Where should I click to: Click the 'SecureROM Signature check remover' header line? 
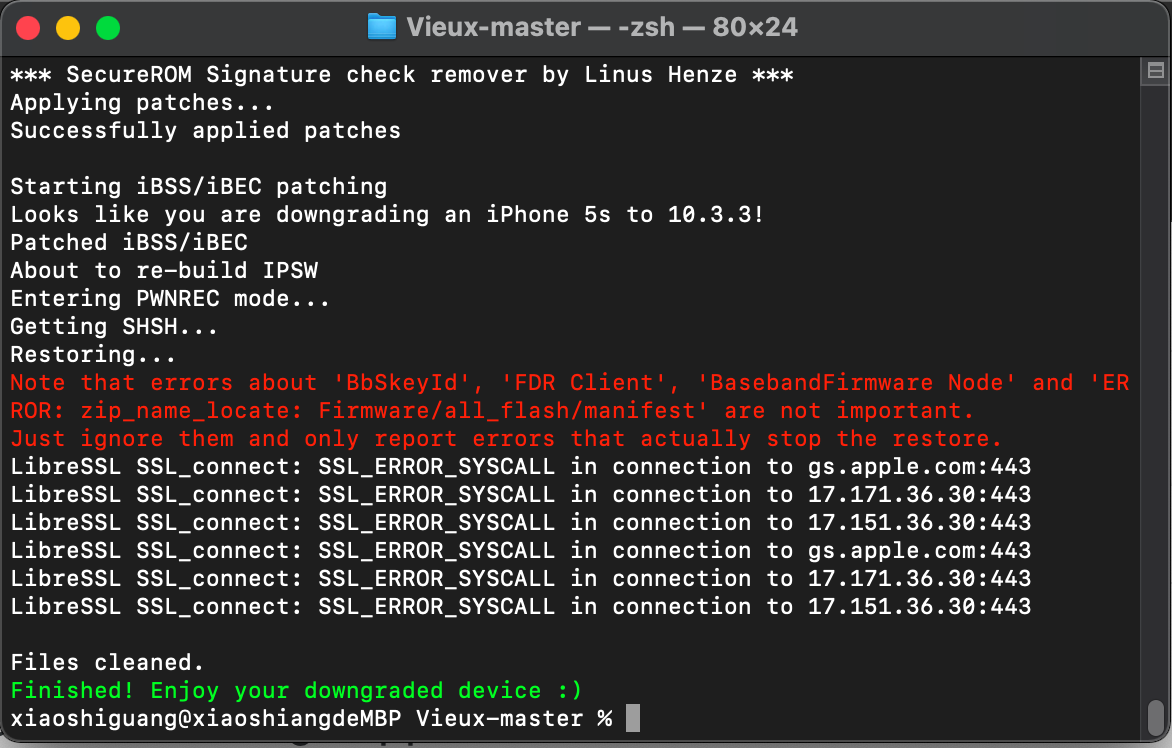point(401,74)
